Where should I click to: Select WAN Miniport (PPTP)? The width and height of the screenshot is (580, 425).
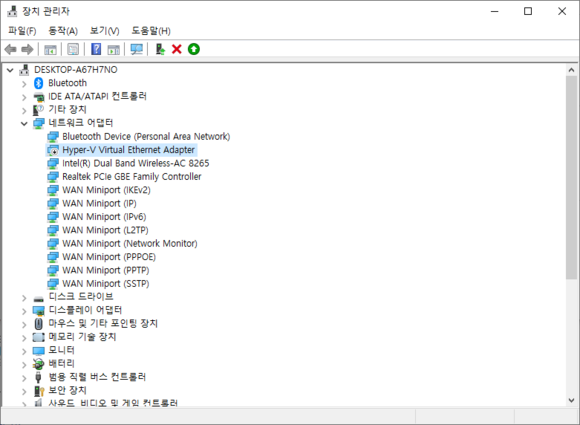pos(106,270)
